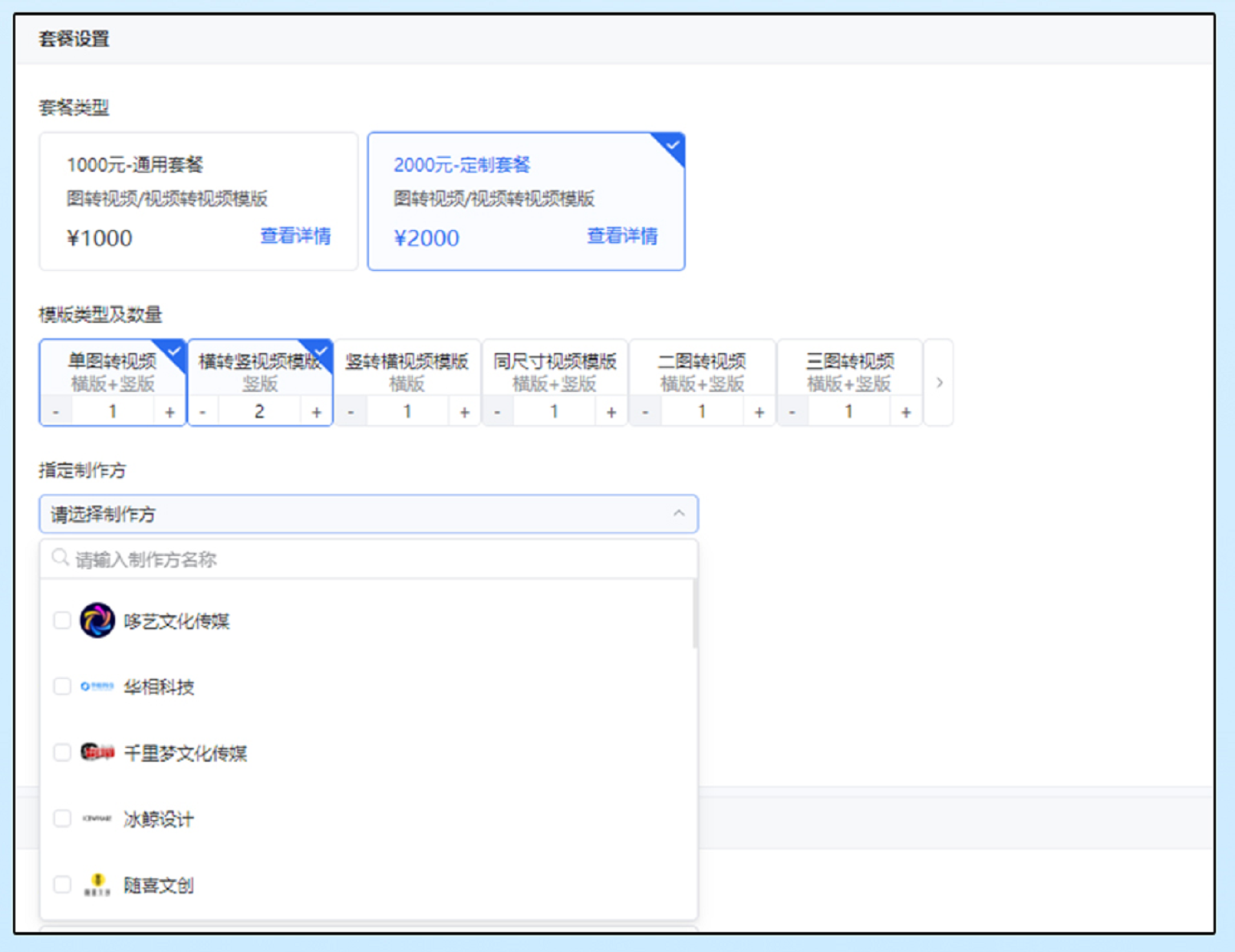Select the 1000元-通用套餐 package card
The image size is (1235, 952).
pos(199,201)
